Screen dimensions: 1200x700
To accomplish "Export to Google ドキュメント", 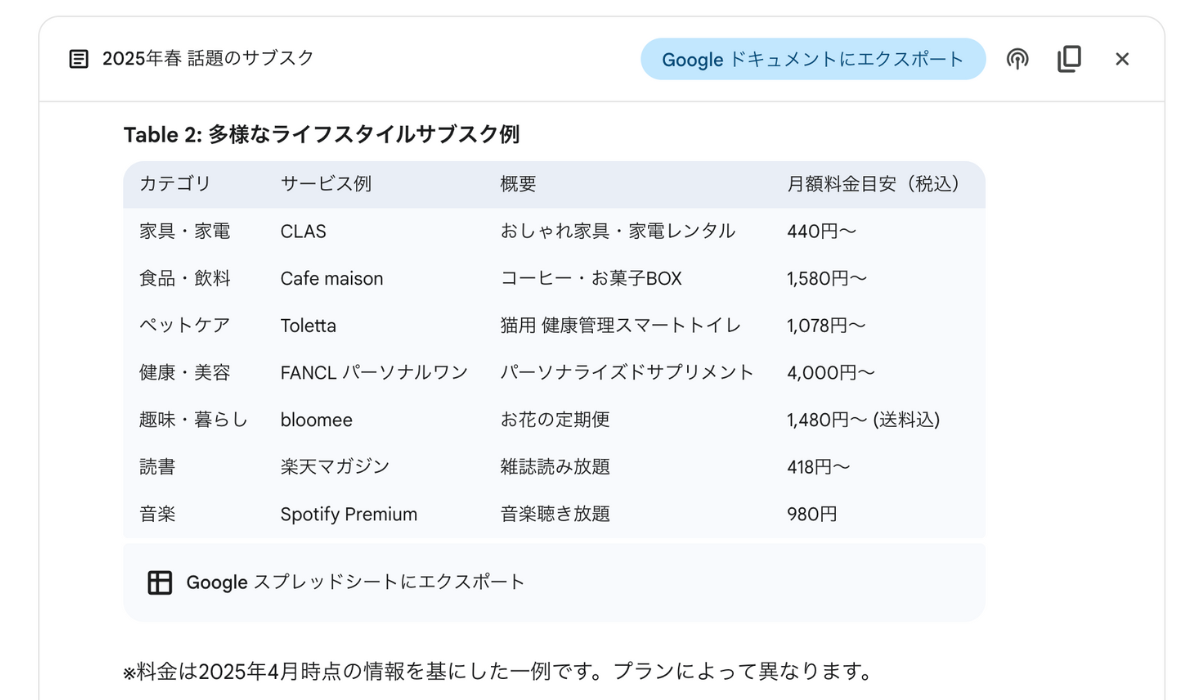I will (x=813, y=59).
